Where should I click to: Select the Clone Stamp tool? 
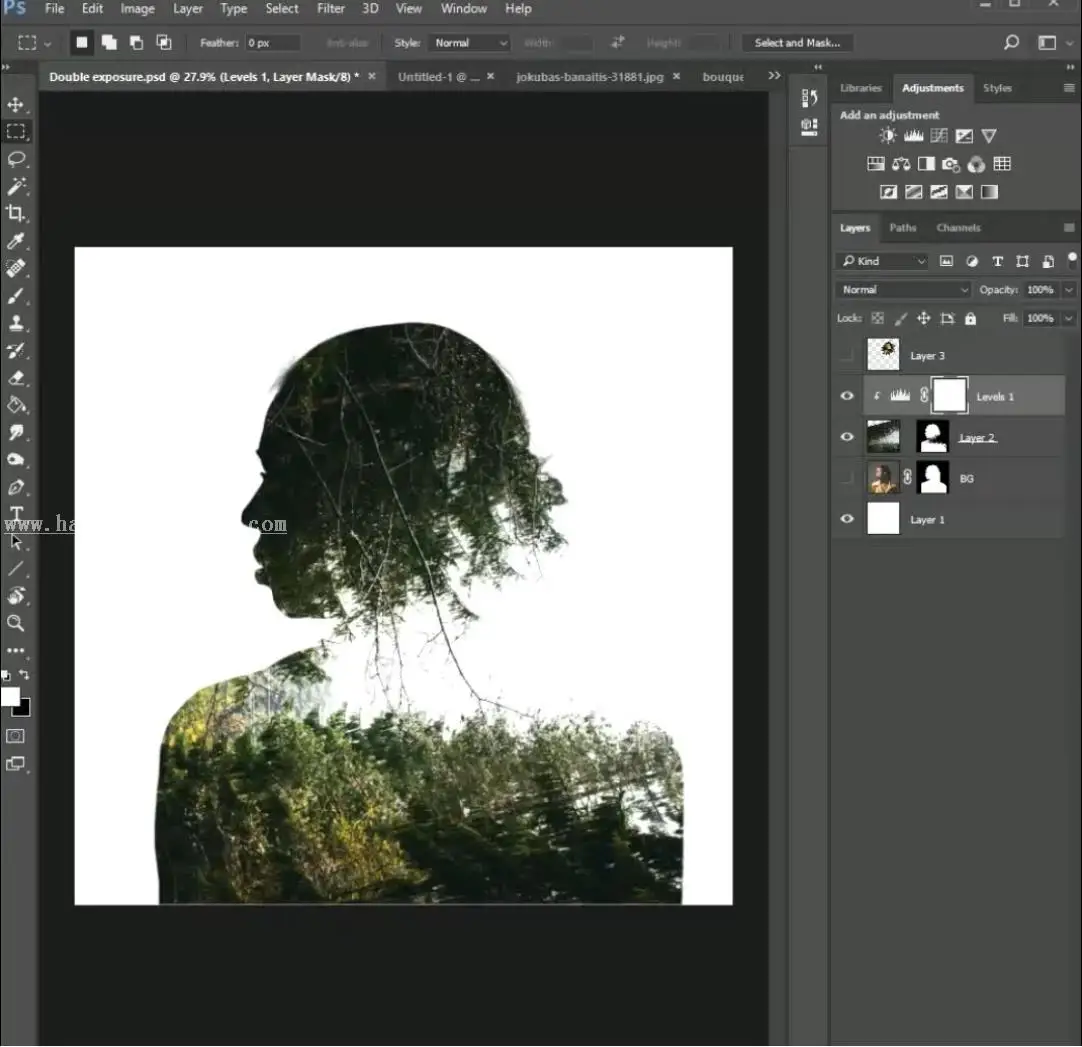pos(16,323)
